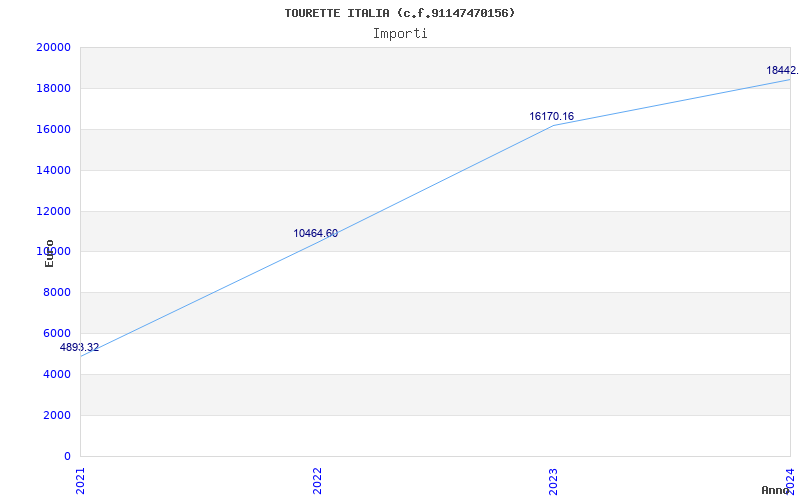The width and height of the screenshot is (800, 500).
Task: Click the 0 y-axis tick label
Action: click(x=66, y=457)
